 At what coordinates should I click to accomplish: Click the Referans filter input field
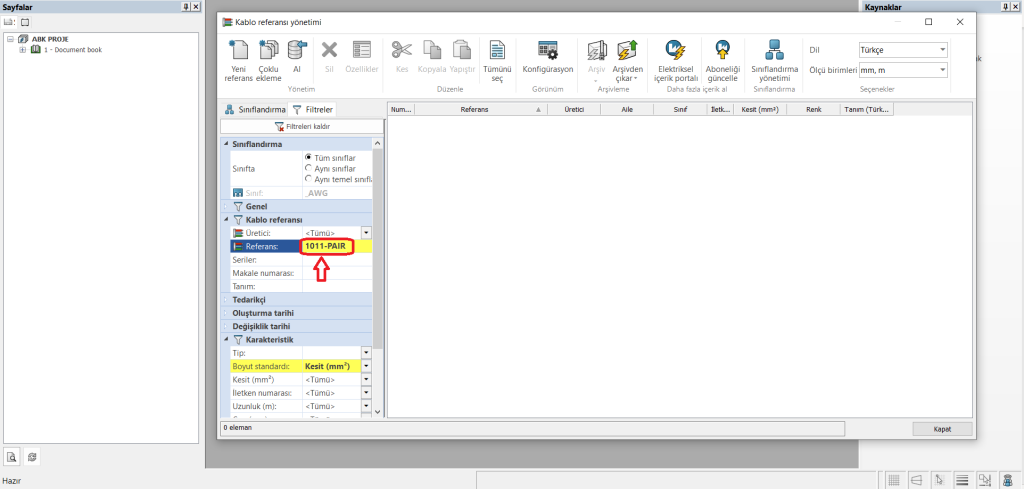click(x=330, y=246)
